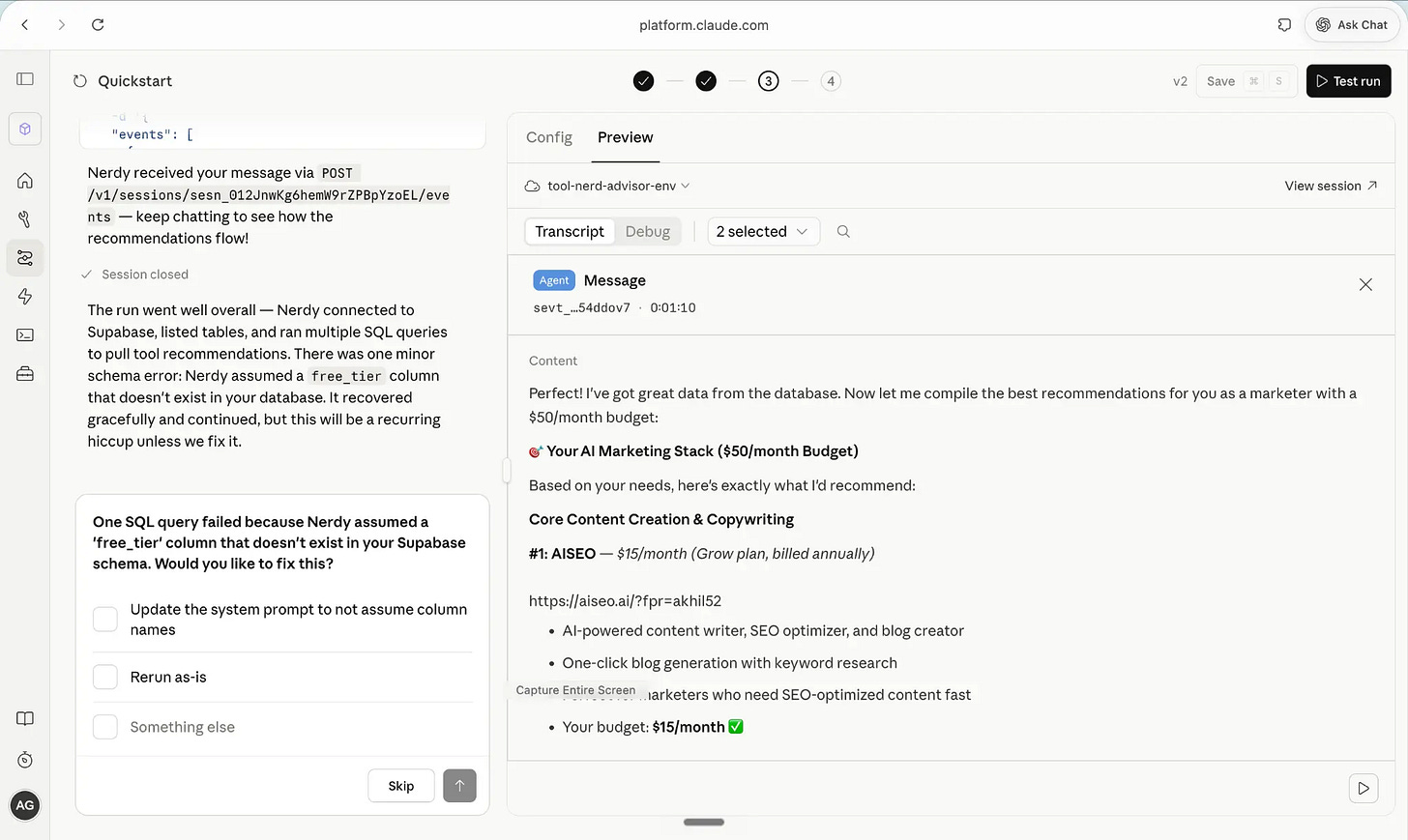Click the play button at panel bottom
1408x840 pixels.
pos(1364,788)
